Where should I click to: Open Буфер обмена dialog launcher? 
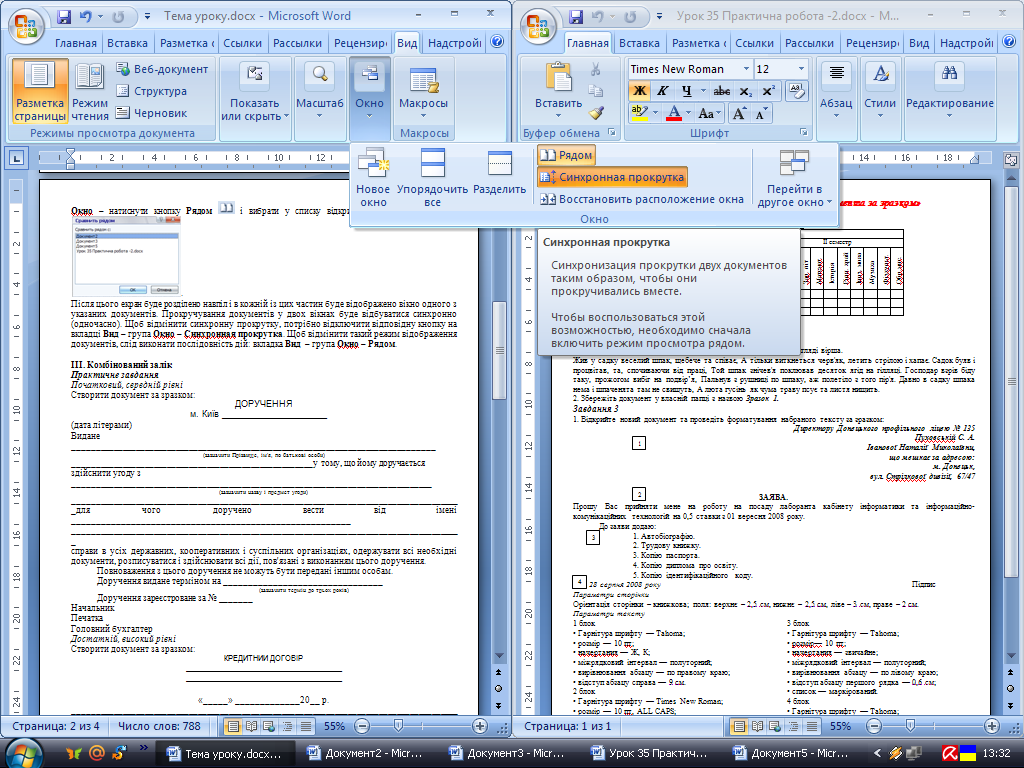[x=612, y=133]
